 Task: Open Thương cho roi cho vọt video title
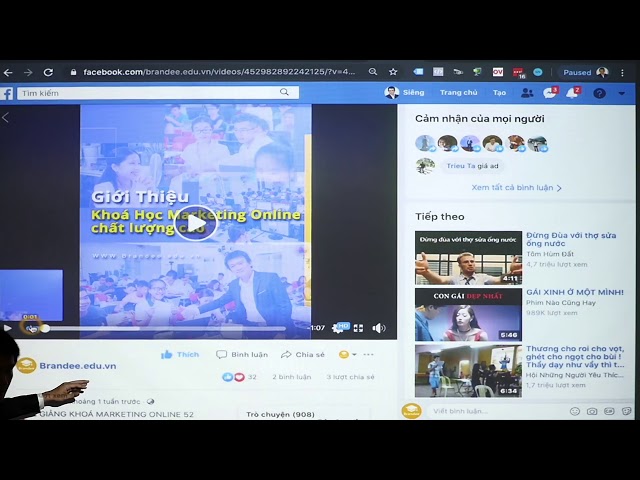pyautogui.click(x=575, y=357)
